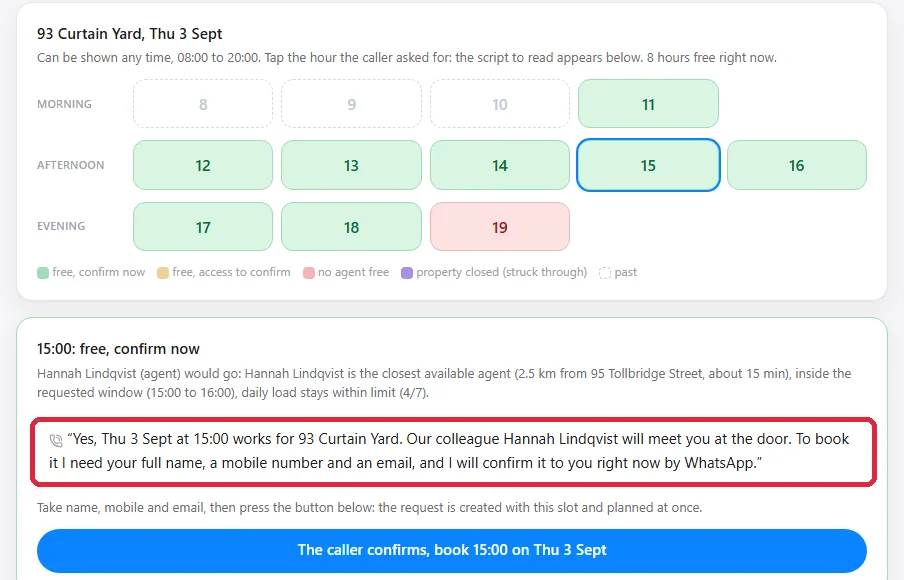
Task: Pick the 14 hour slot
Action: pyautogui.click(x=500, y=165)
